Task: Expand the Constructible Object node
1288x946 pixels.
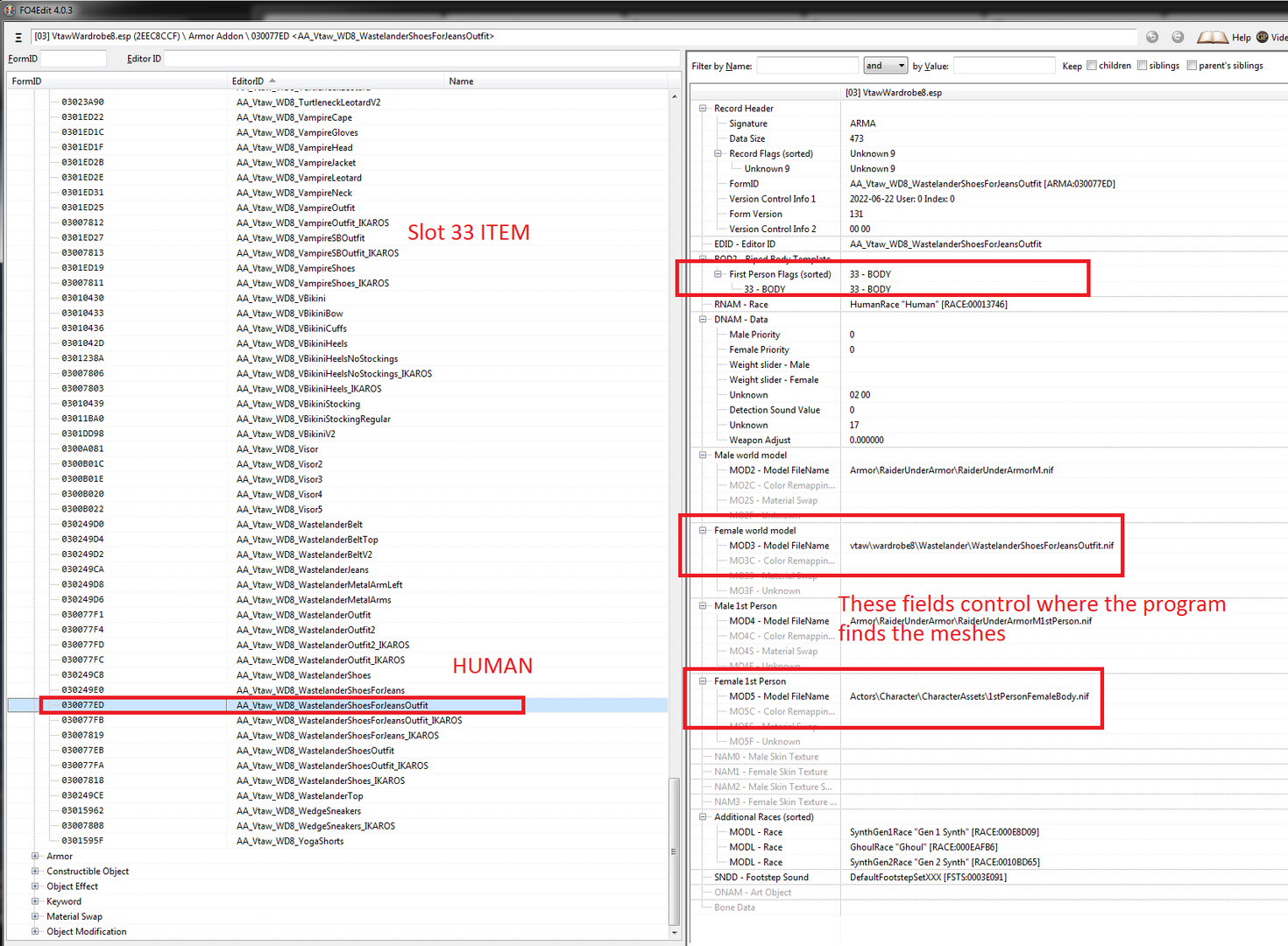Action: click(35, 872)
